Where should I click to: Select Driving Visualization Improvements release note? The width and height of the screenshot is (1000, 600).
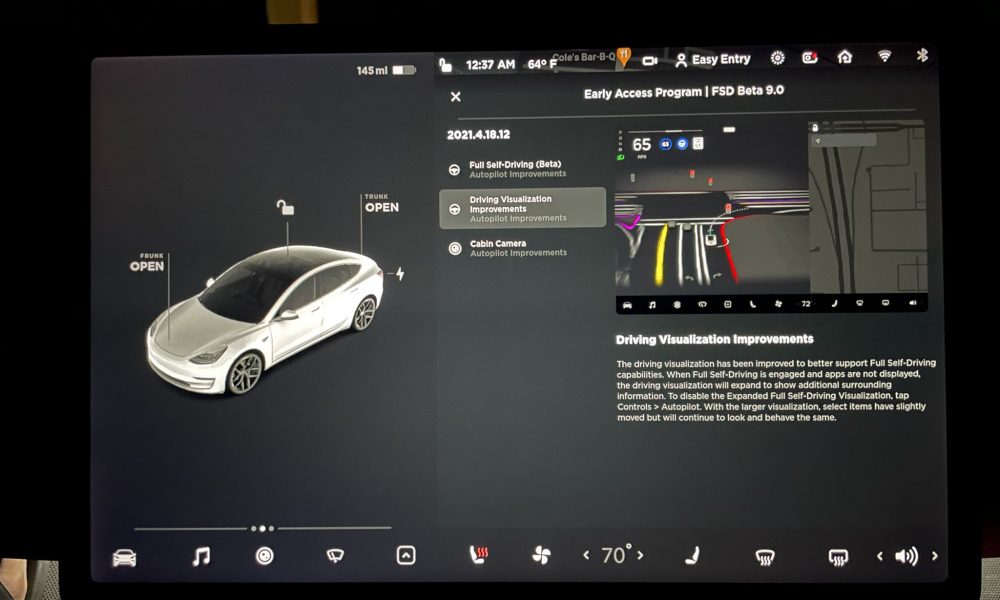coord(522,208)
